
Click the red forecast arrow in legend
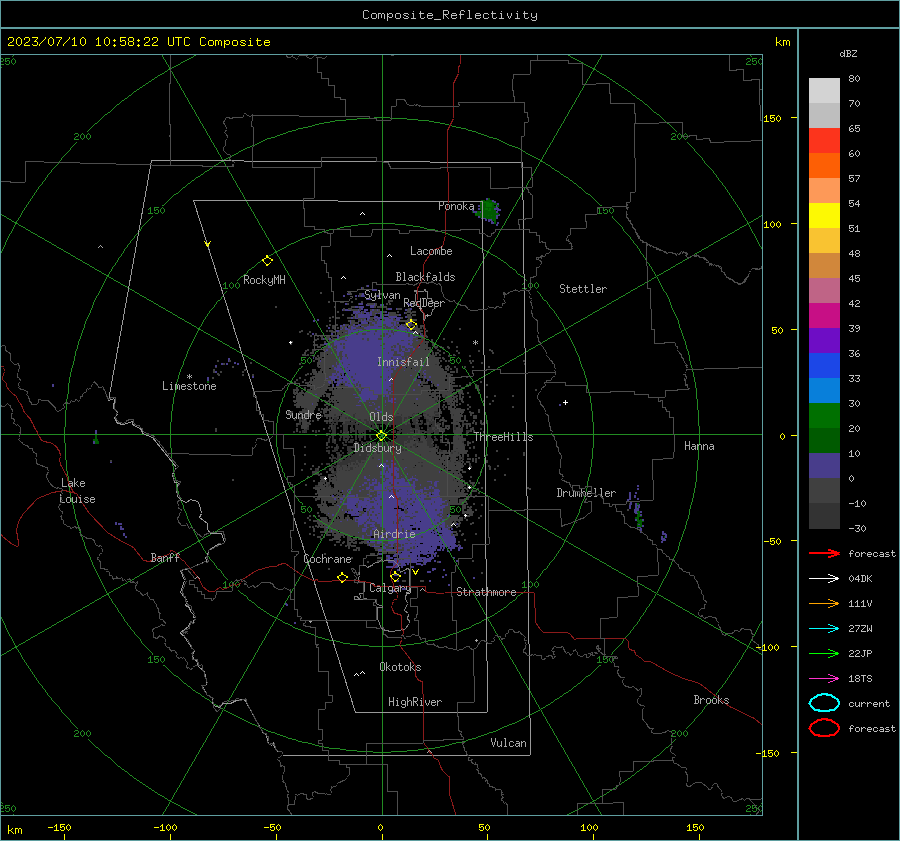click(824, 553)
